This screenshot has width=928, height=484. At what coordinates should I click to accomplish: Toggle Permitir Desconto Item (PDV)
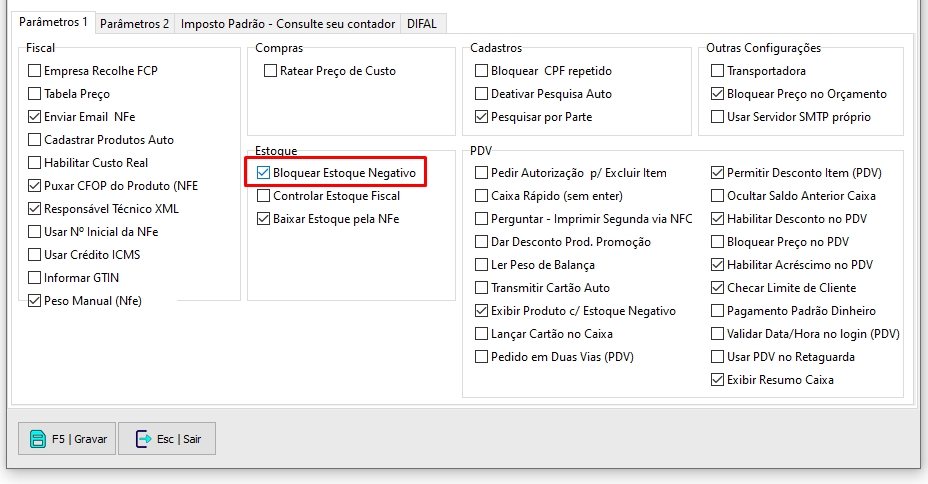click(718, 173)
